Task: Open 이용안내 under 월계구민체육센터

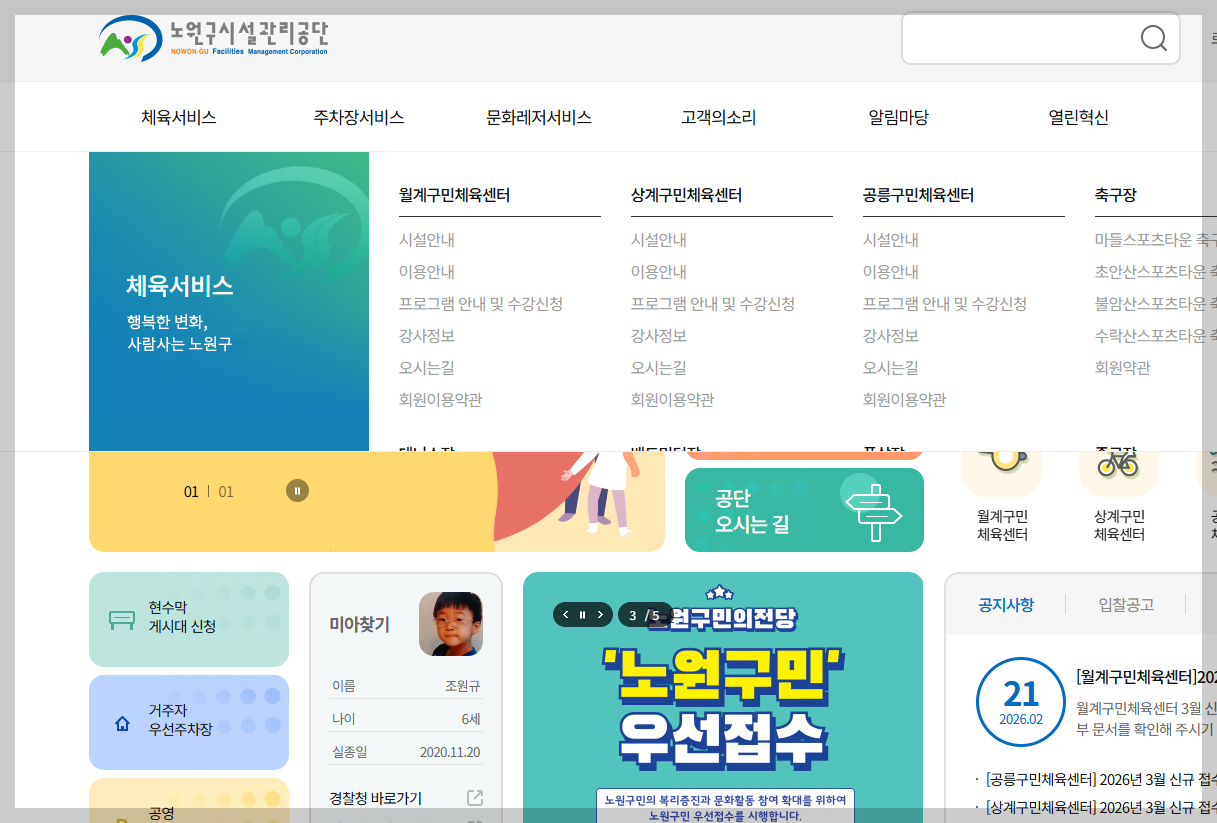Action: click(427, 272)
